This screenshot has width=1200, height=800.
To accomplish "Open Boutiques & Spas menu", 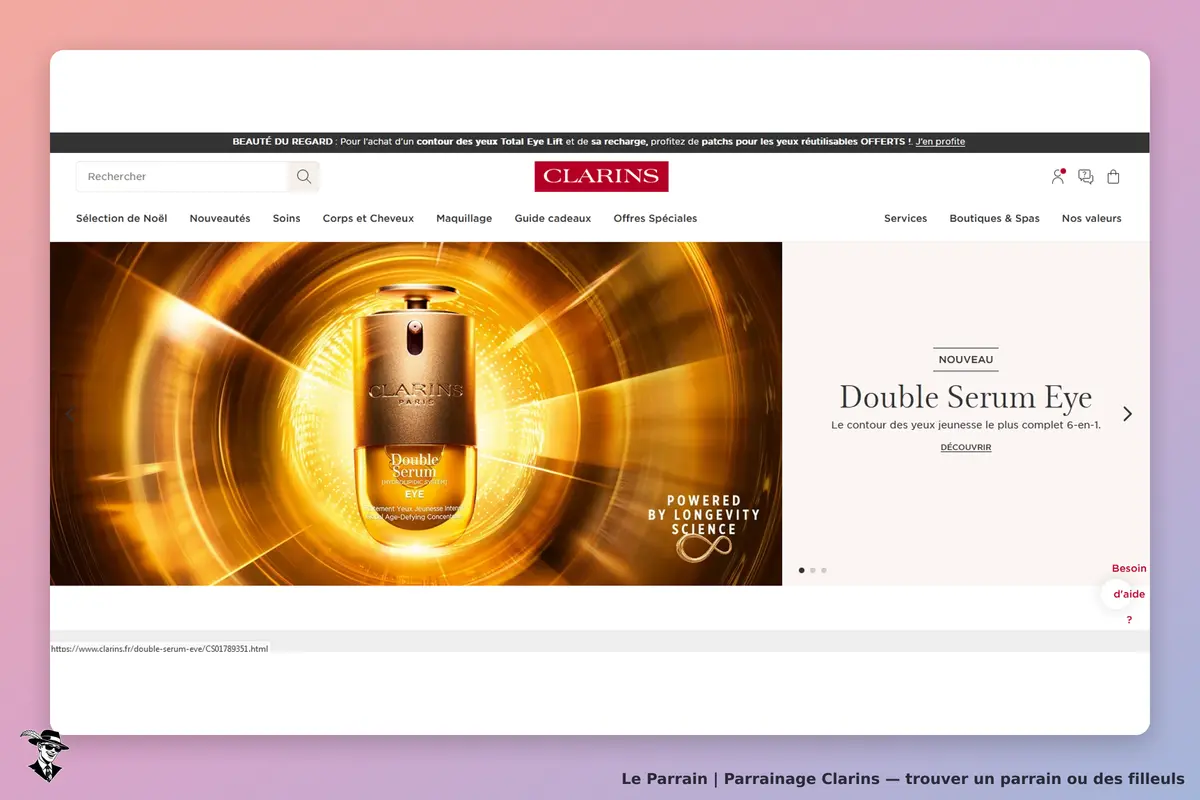I will [994, 218].
